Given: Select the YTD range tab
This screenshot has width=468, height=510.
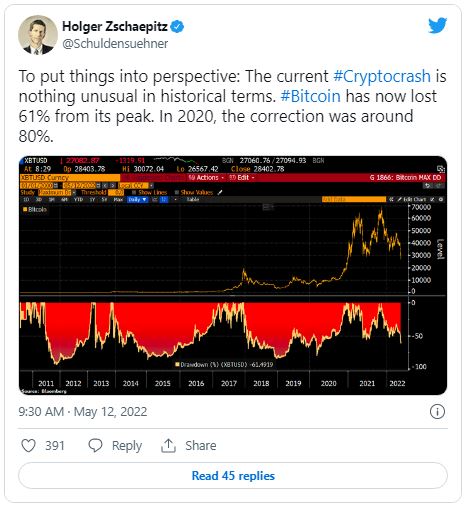Looking at the screenshot, I should (78, 199).
